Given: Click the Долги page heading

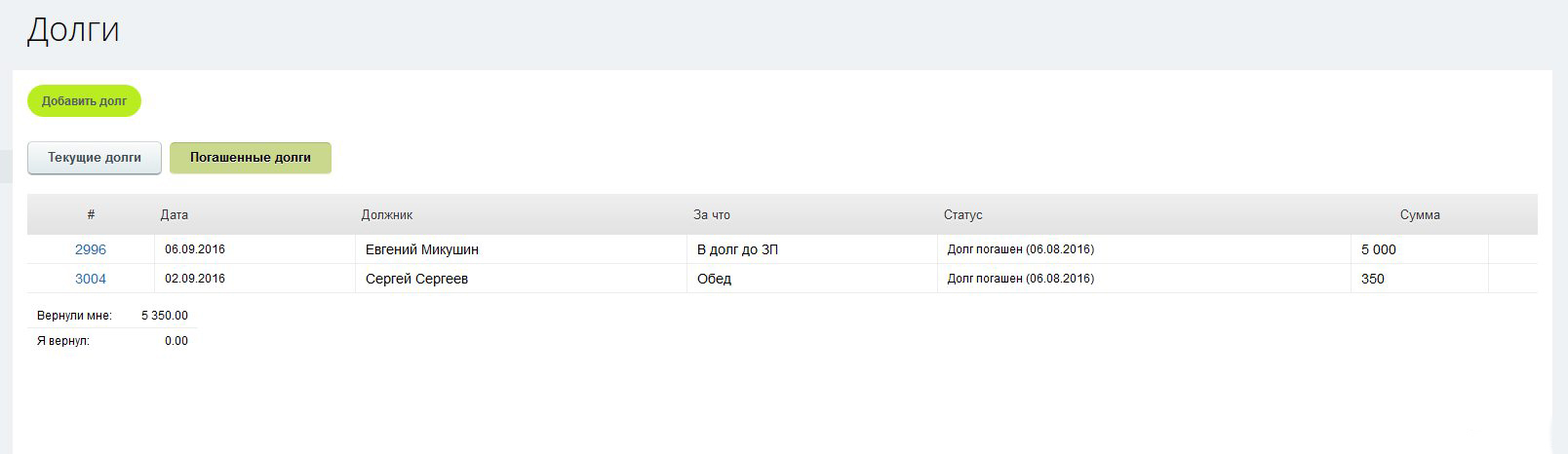Looking at the screenshot, I should (x=73, y=29).
